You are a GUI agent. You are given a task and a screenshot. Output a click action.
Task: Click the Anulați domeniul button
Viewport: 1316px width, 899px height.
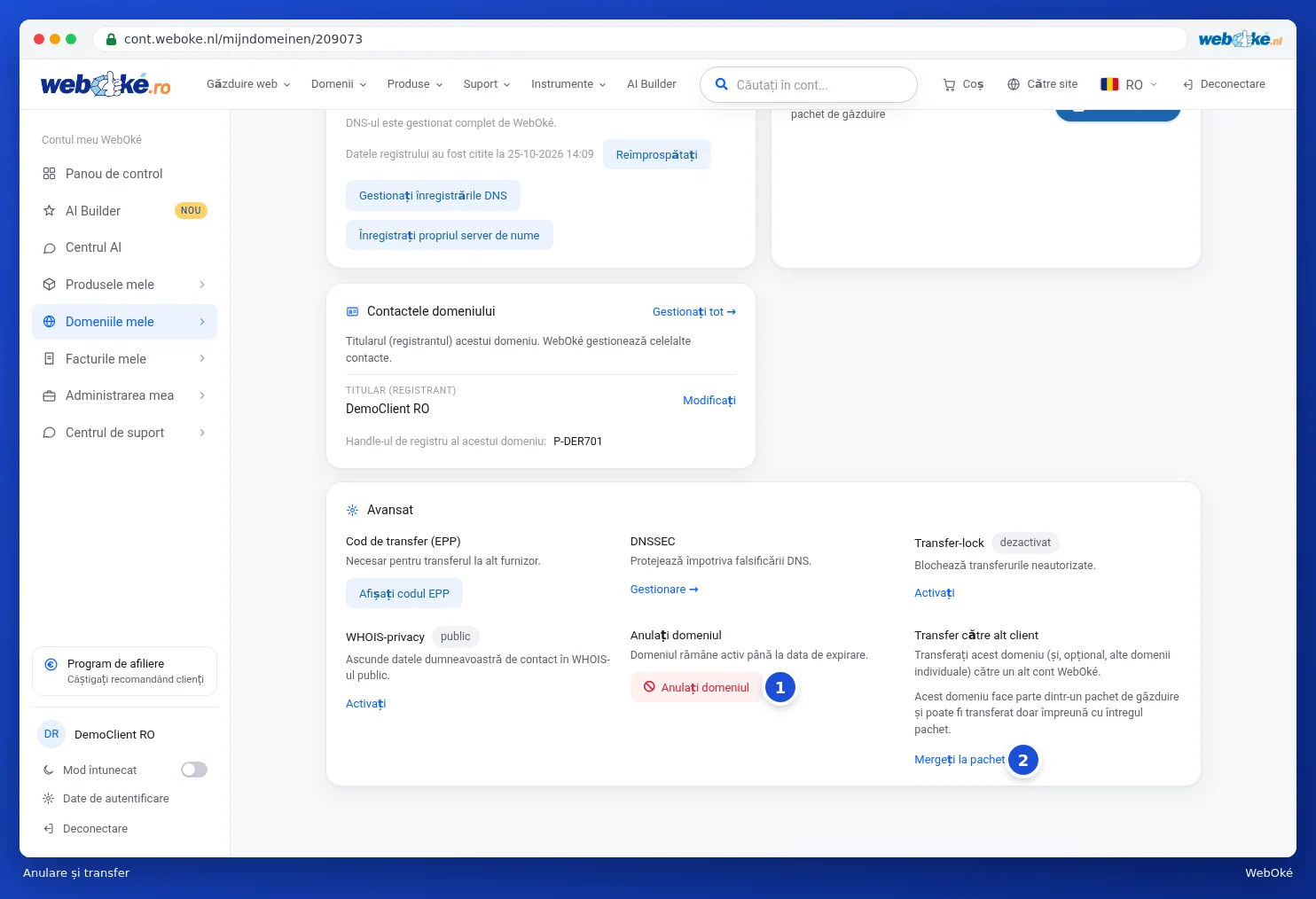tap(696, 687)
